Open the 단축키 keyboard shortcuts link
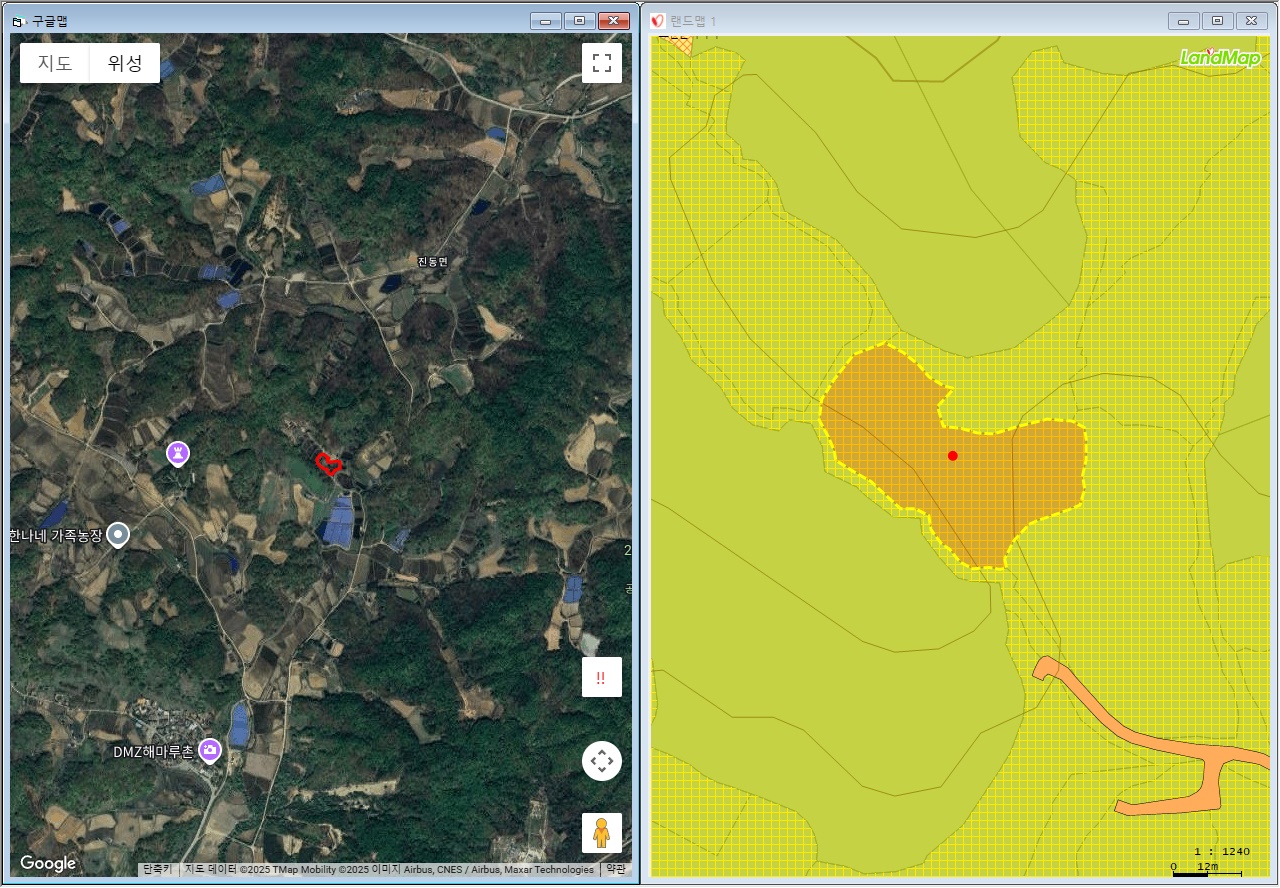Viewport: 1280px width, 888px height. pyautogui.click(x=157, y=869)
